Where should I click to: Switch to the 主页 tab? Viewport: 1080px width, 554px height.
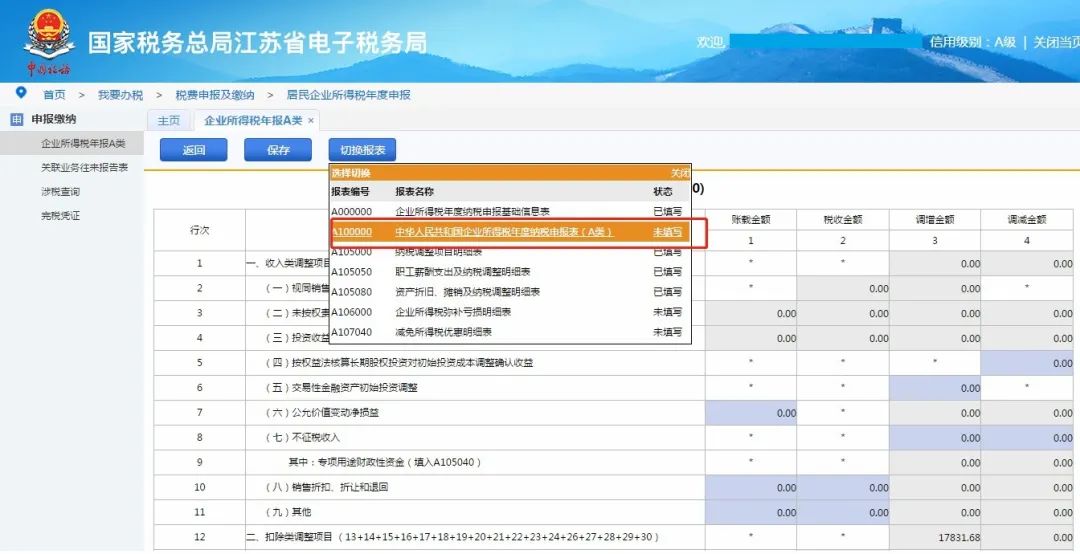pyautogui.click(x=169, y=121)
